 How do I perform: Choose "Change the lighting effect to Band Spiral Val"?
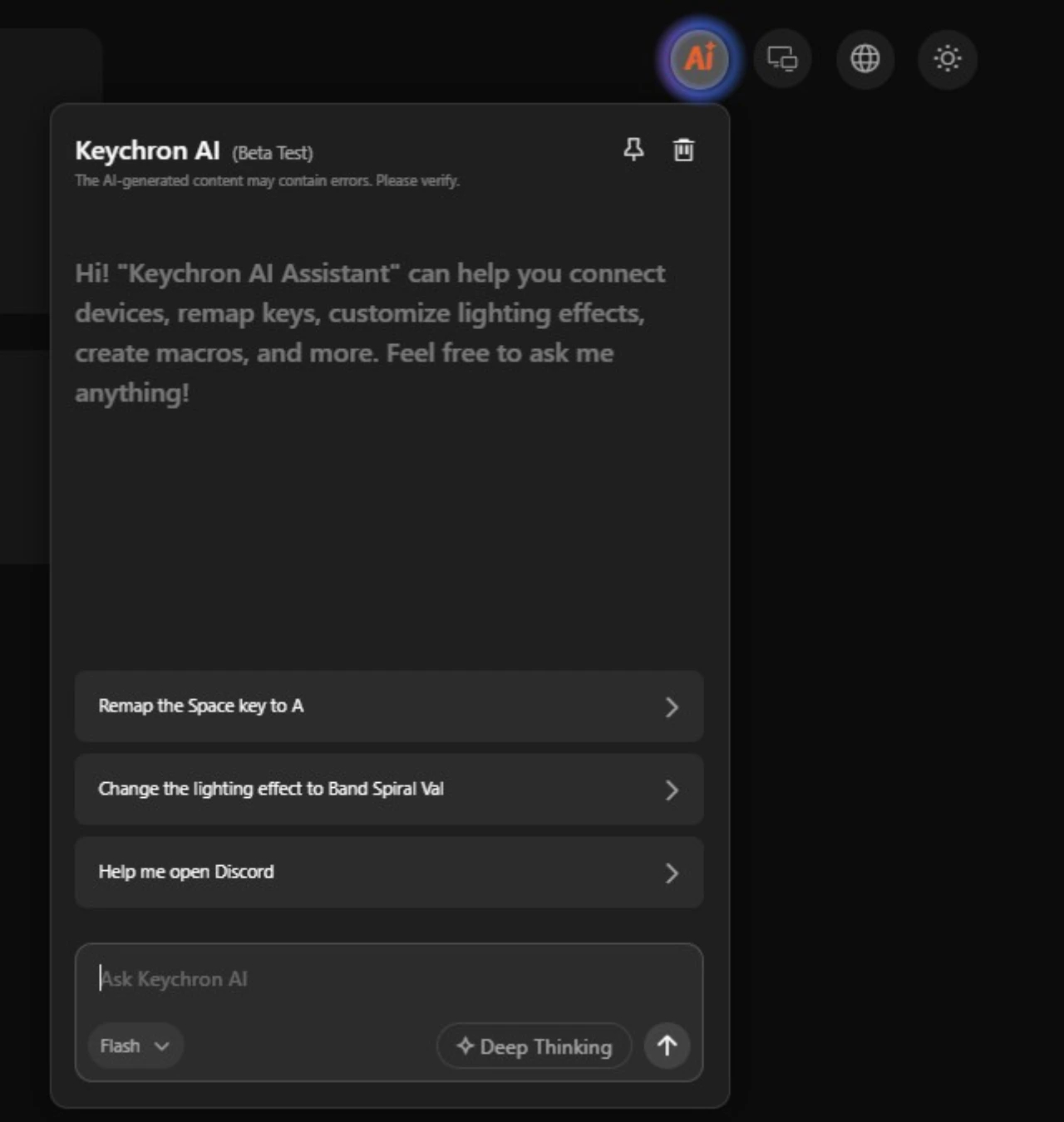click(x=389, y=790)
